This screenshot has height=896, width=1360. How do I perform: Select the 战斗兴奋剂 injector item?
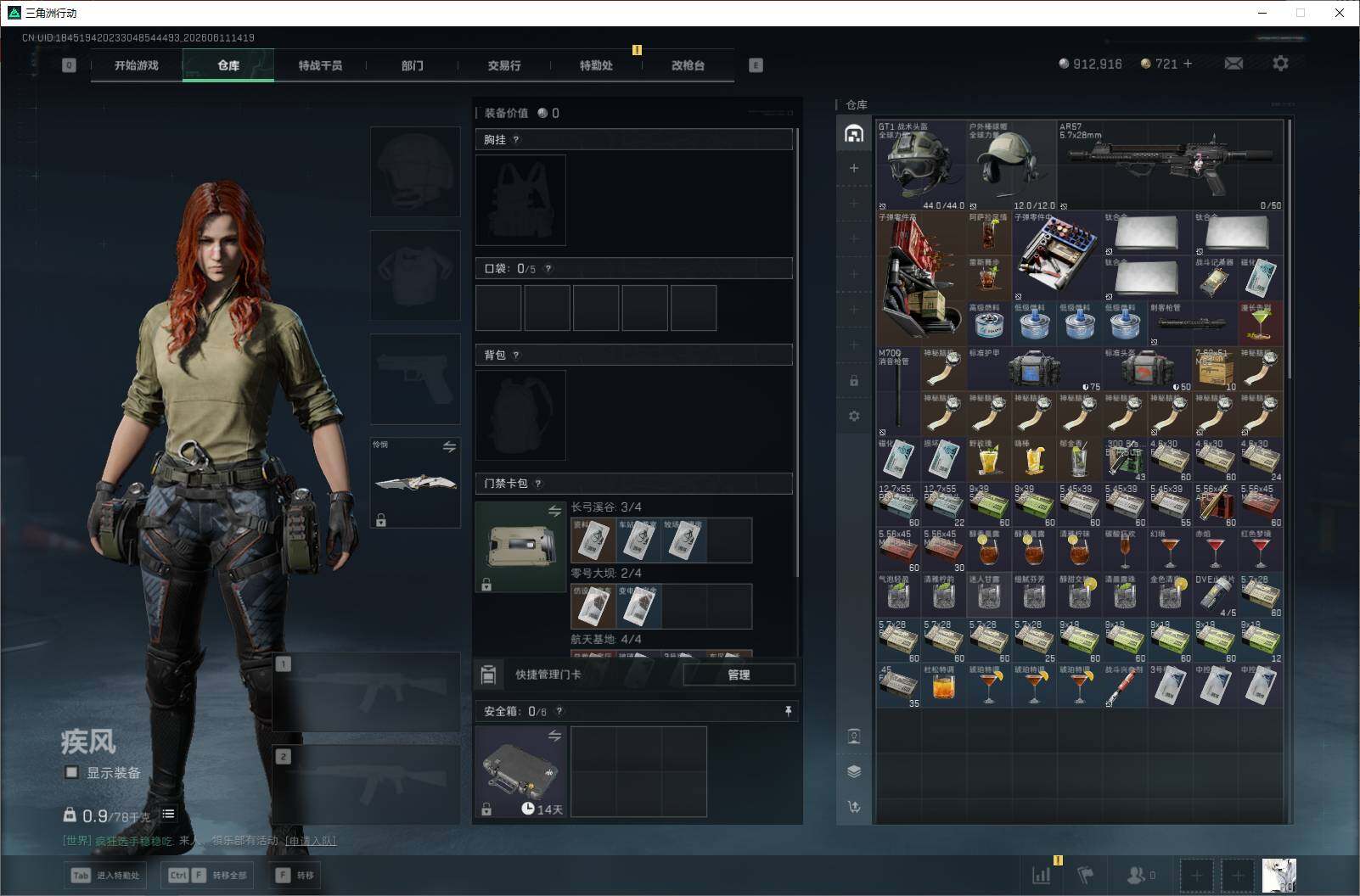coord(1125,686)
